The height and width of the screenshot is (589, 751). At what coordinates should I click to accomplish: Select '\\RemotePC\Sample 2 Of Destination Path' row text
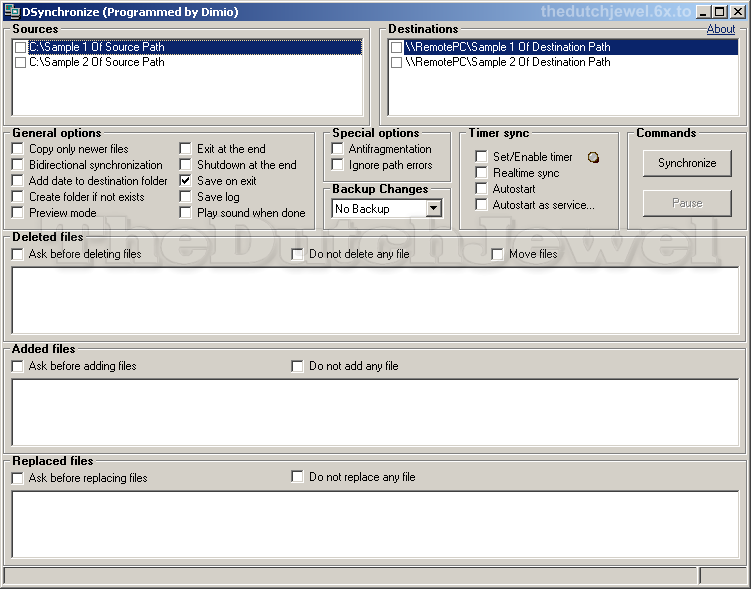pyautogui.click(x=508, y=62)
